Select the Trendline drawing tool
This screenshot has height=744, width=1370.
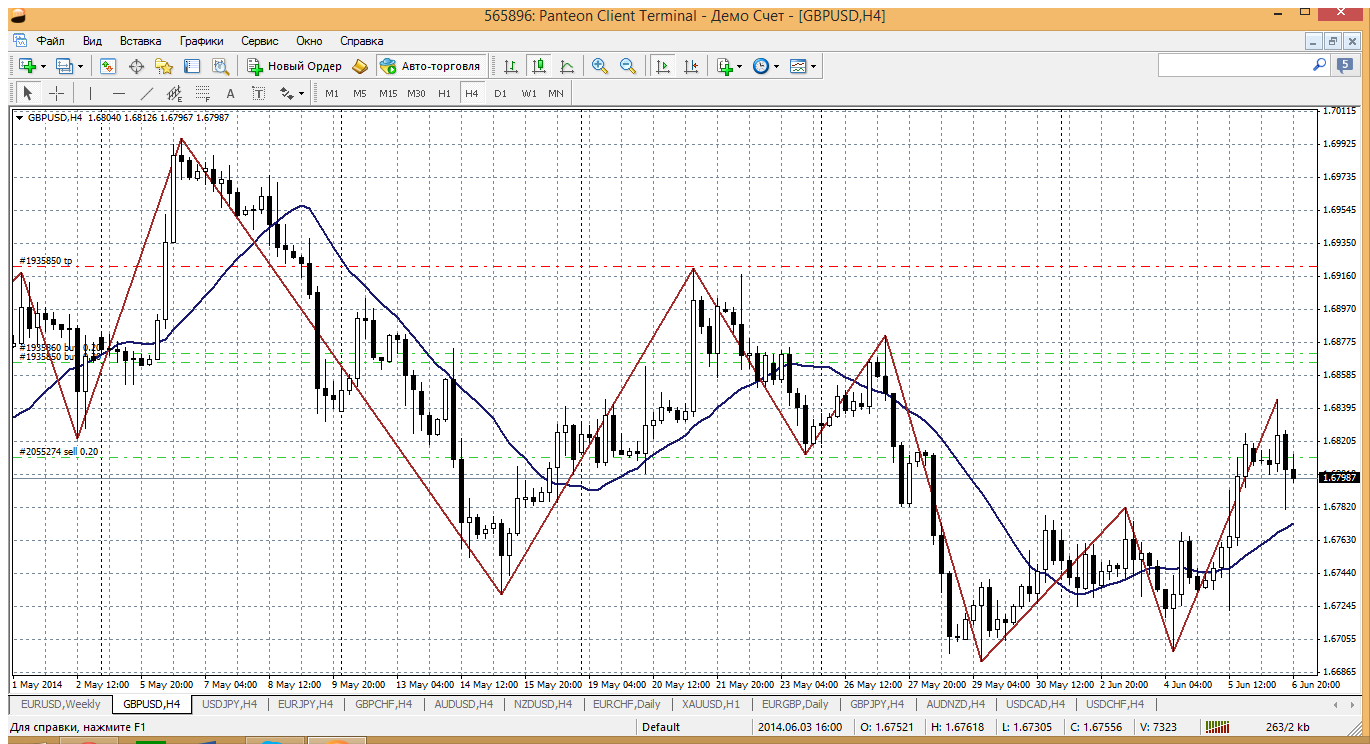[147, 93]
